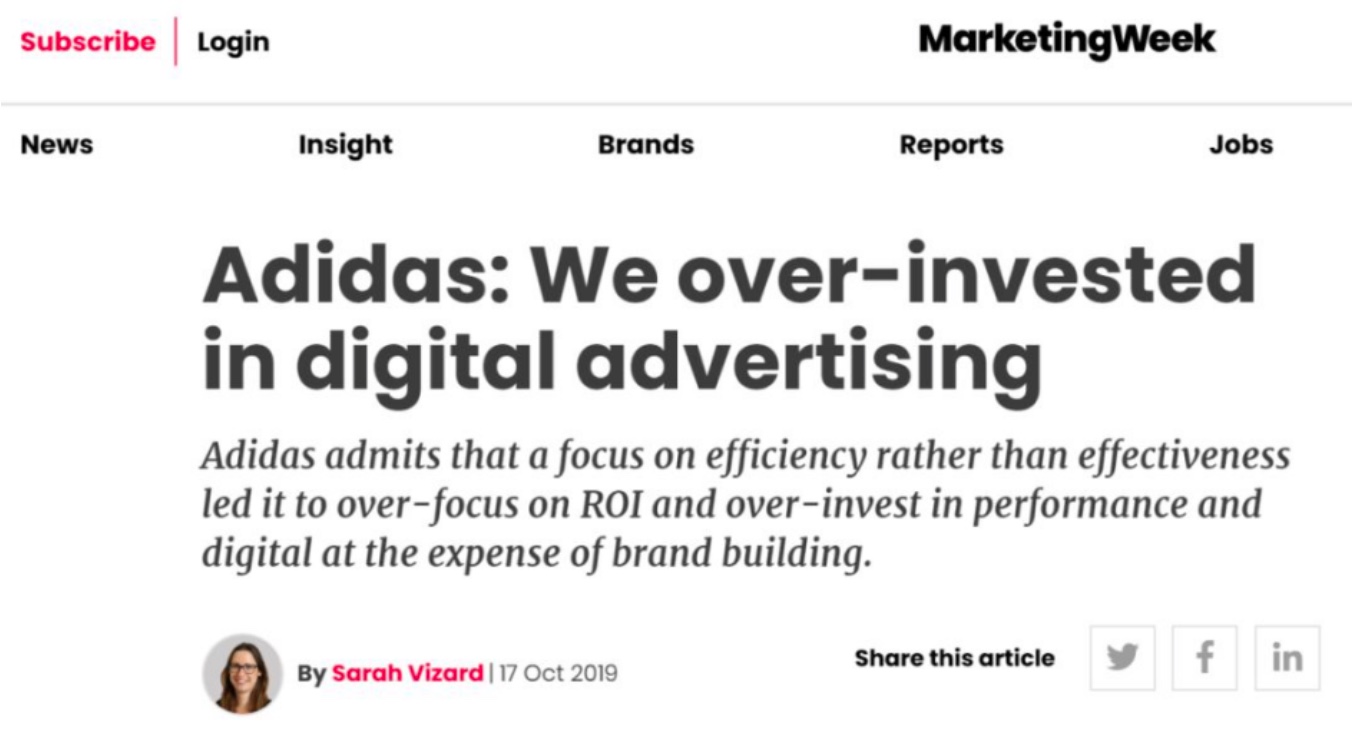Click the horizontal line below the header
Image resolution: width=1352 pixels, height=730 pixels.
coord(676,104)
